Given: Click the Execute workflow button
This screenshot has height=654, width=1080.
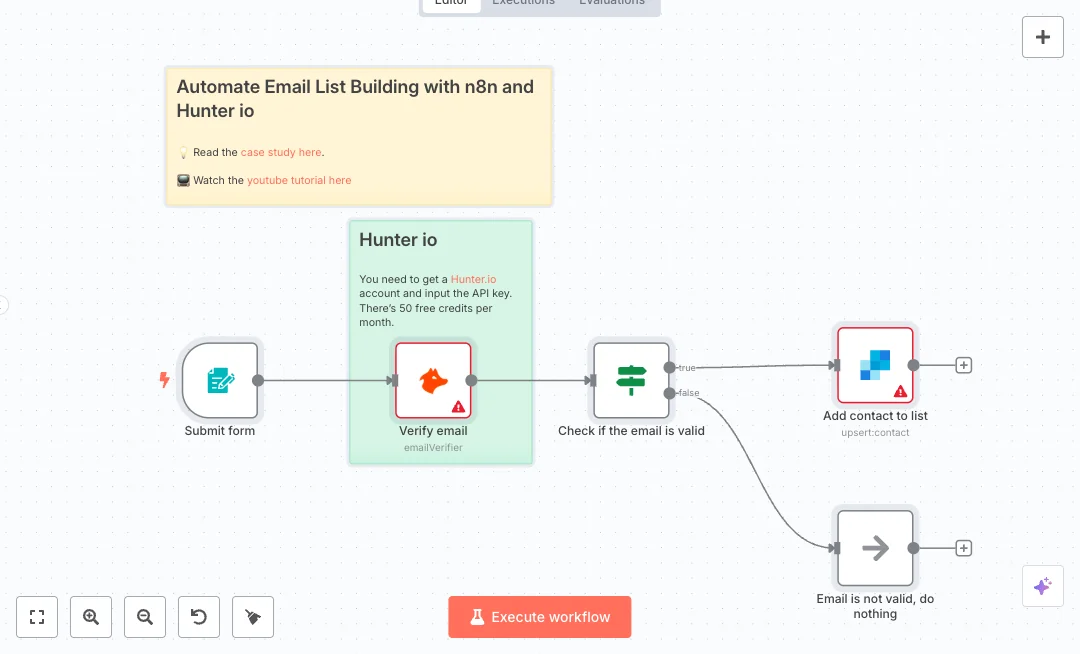Looking at the screenshot, I should (x=540, y=617).
